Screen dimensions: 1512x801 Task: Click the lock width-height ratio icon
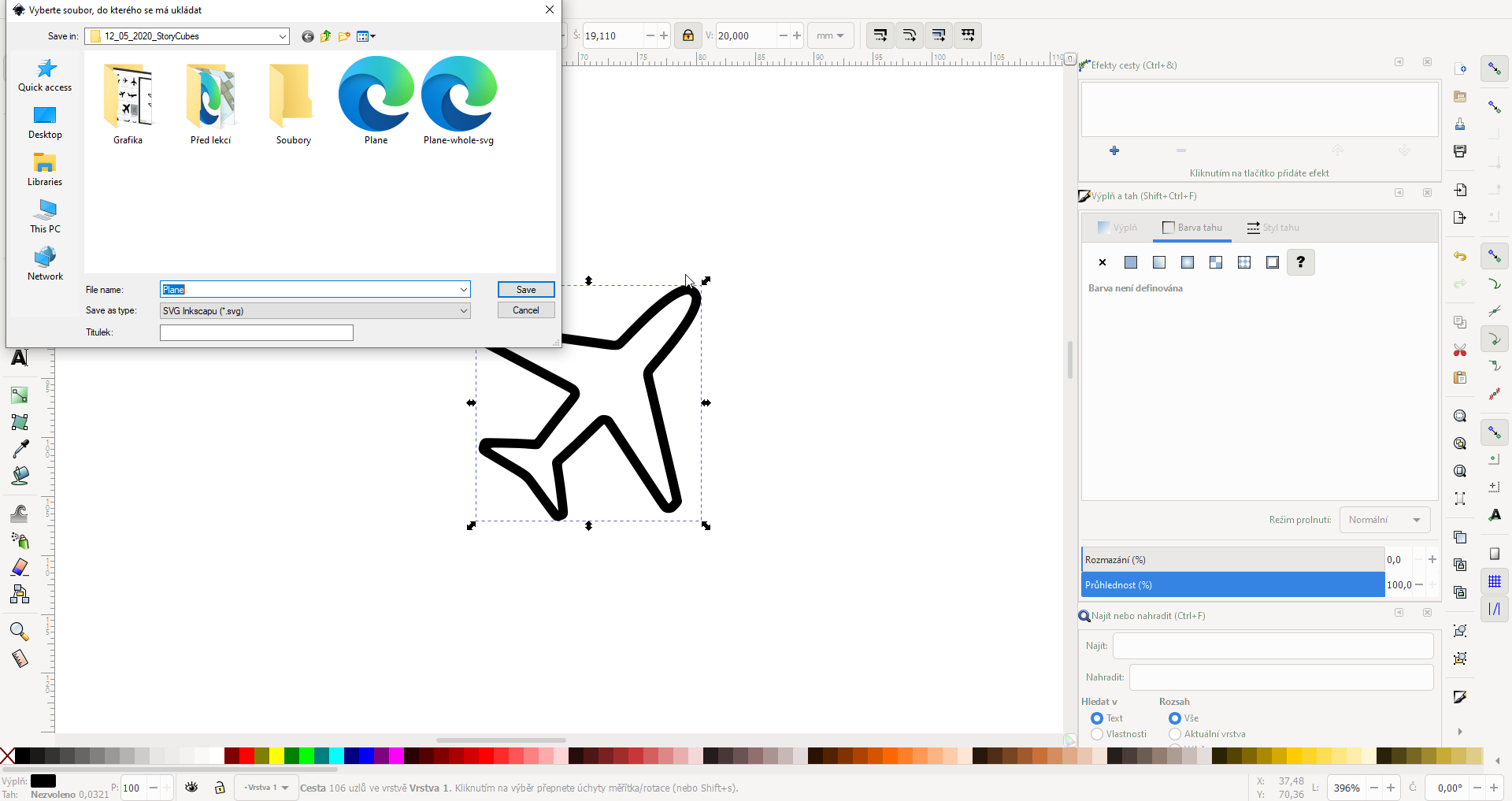[x=687, y=35]
